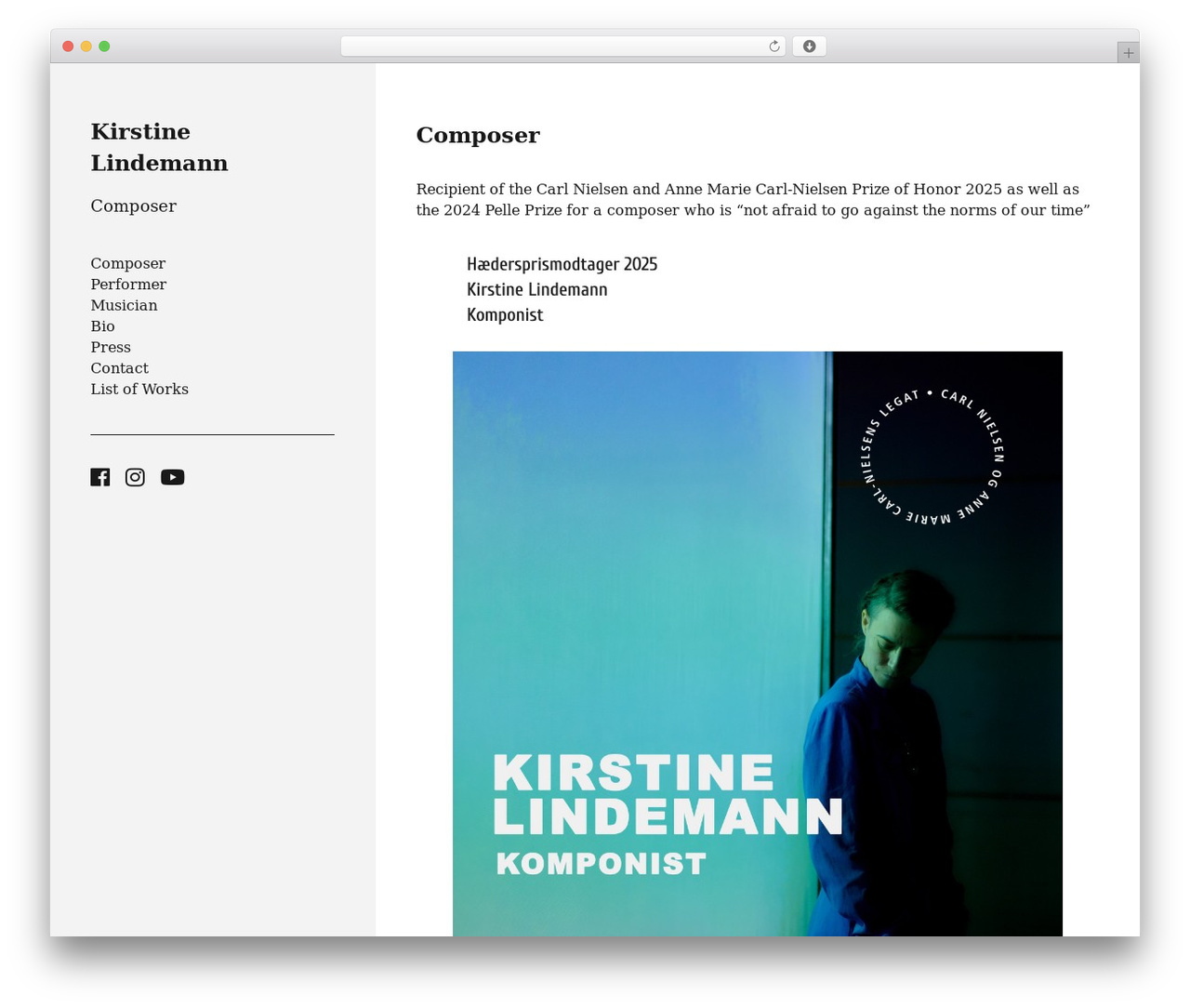Reload the page with the refresh icon
The height and width of the screenshot is (1008, 1190).
point(773,46)
